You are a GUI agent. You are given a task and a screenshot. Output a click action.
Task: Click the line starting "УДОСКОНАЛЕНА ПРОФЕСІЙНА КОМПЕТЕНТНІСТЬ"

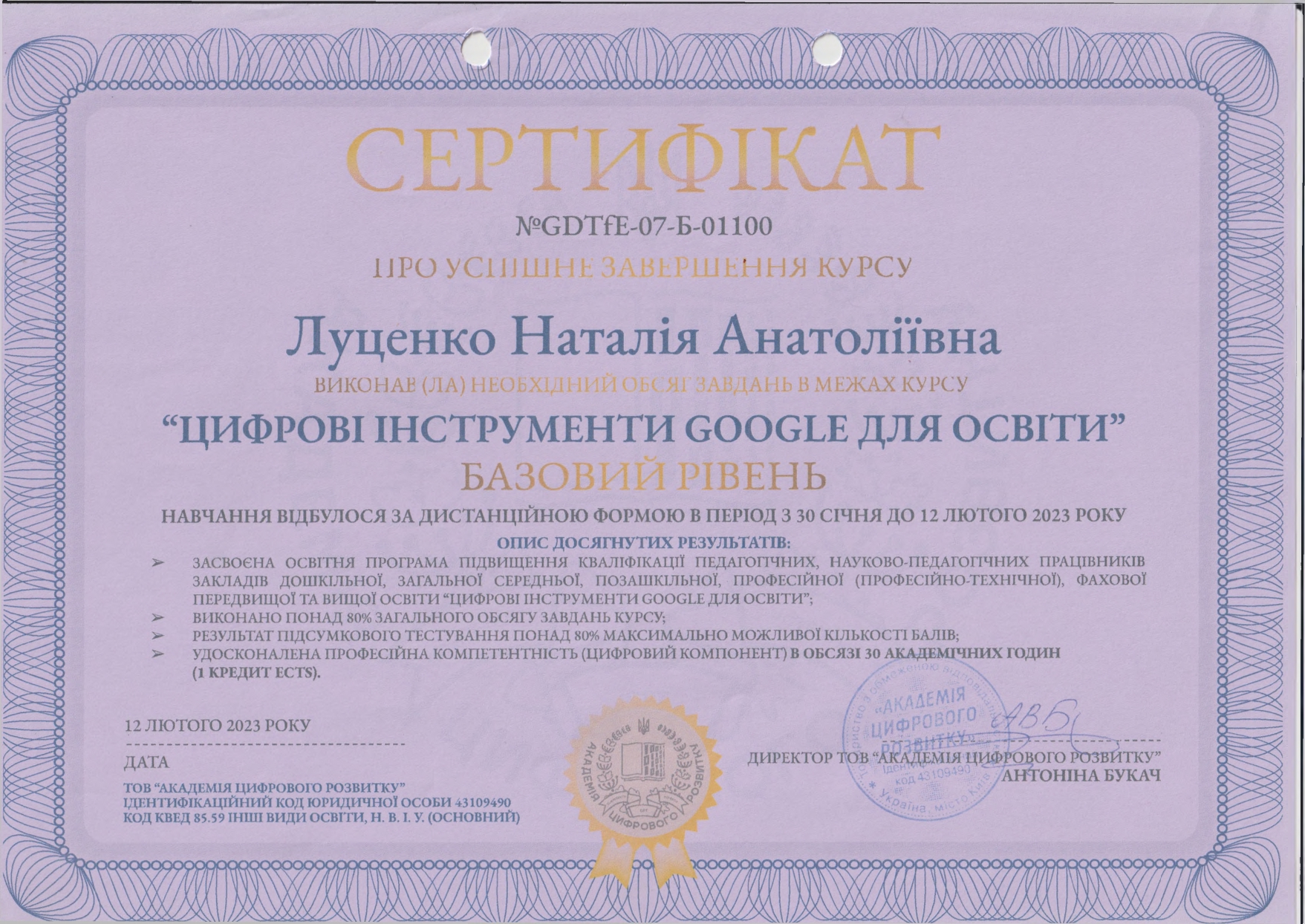click(626, 654)
